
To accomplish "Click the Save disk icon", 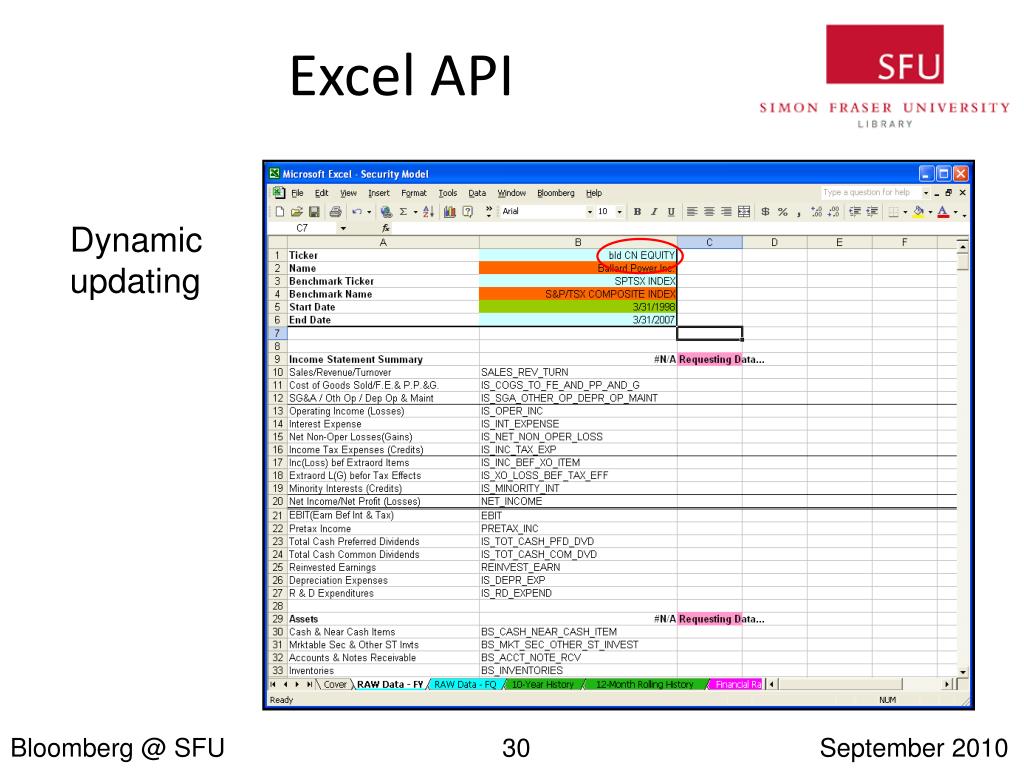I will 314,212.
